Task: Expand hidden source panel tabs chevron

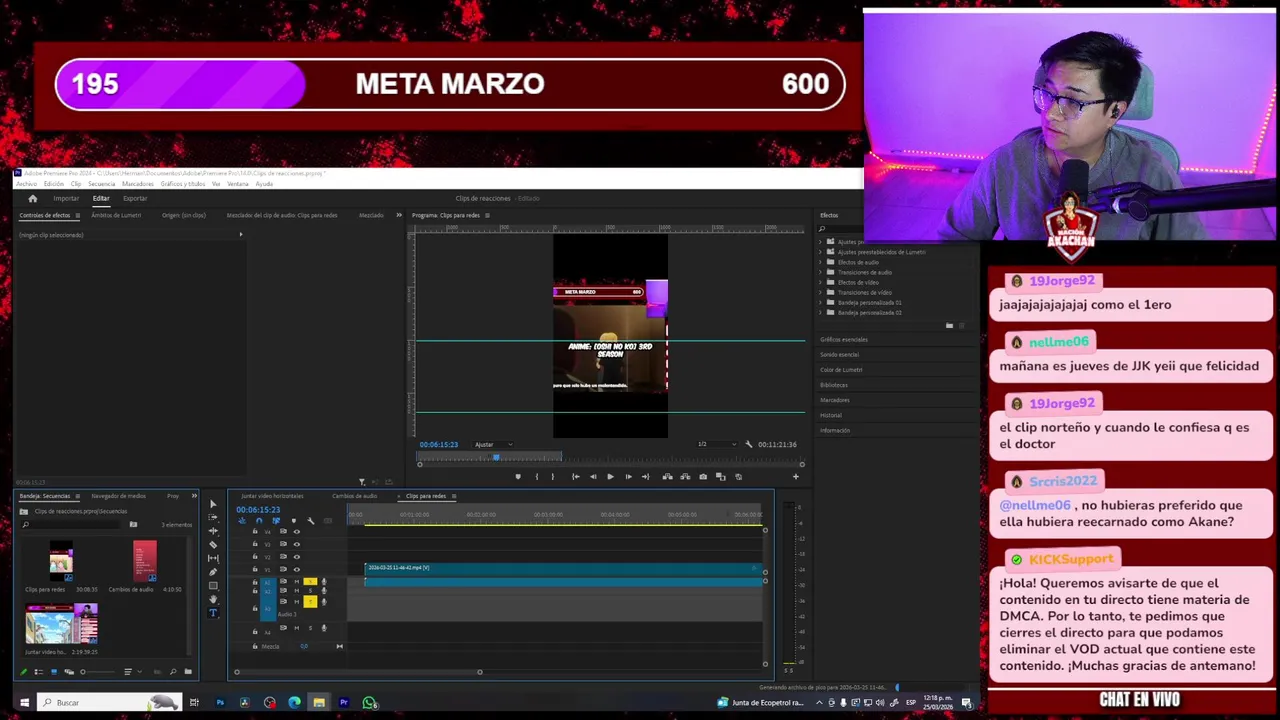Action: coord(399,215)
